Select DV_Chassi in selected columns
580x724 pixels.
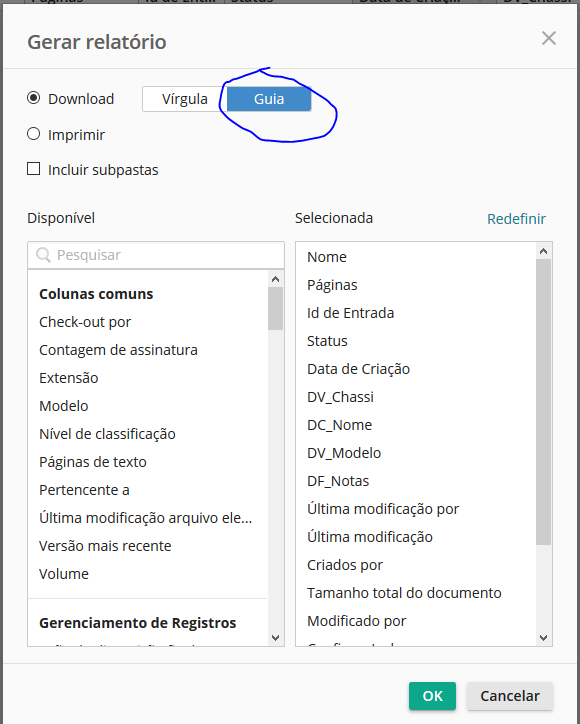(x=340, y=397)
